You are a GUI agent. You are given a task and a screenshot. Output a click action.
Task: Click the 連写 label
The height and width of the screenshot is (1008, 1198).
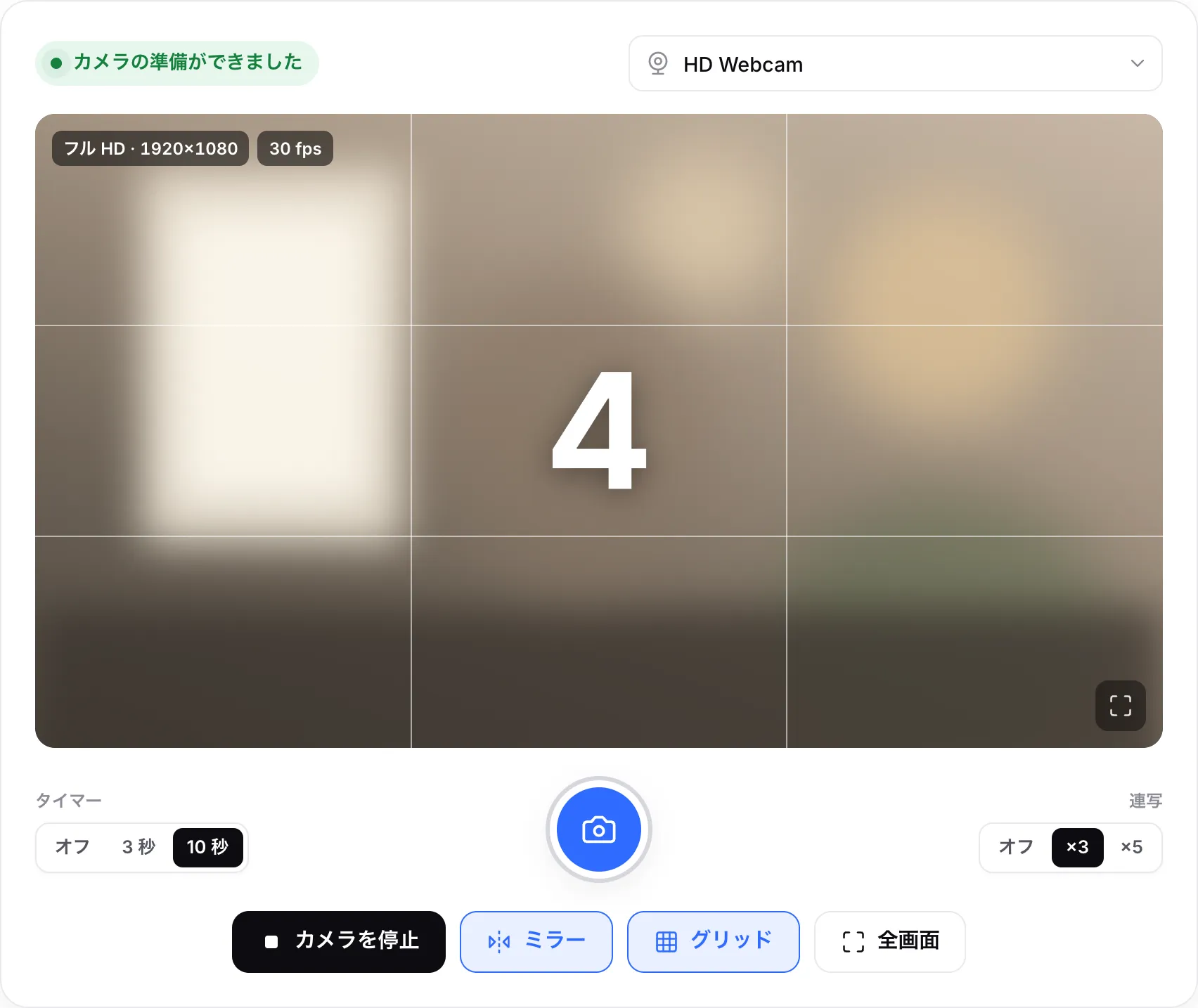[1145, 801]
